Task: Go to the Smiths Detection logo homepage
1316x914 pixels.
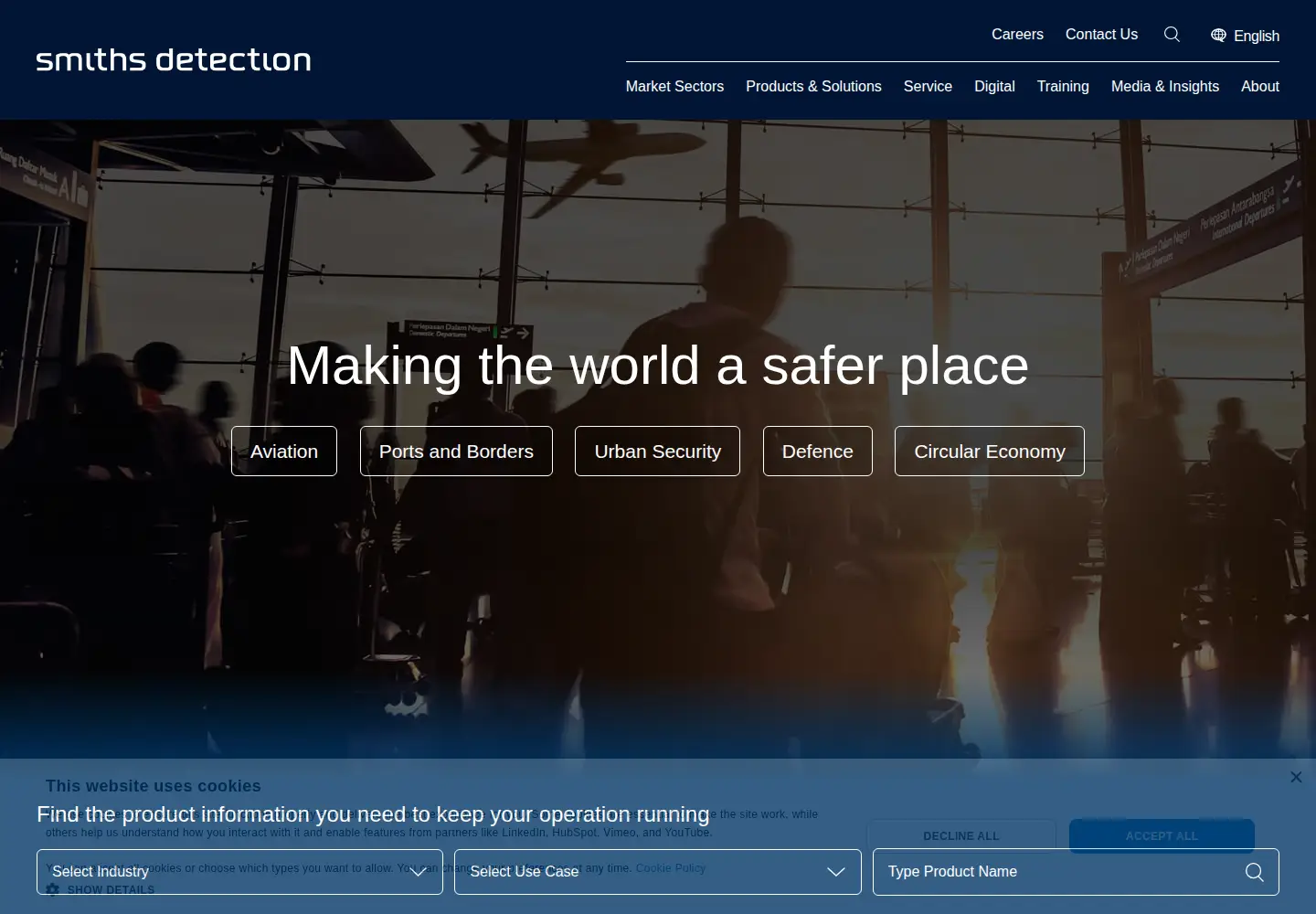Action: (x=174, y=60)
